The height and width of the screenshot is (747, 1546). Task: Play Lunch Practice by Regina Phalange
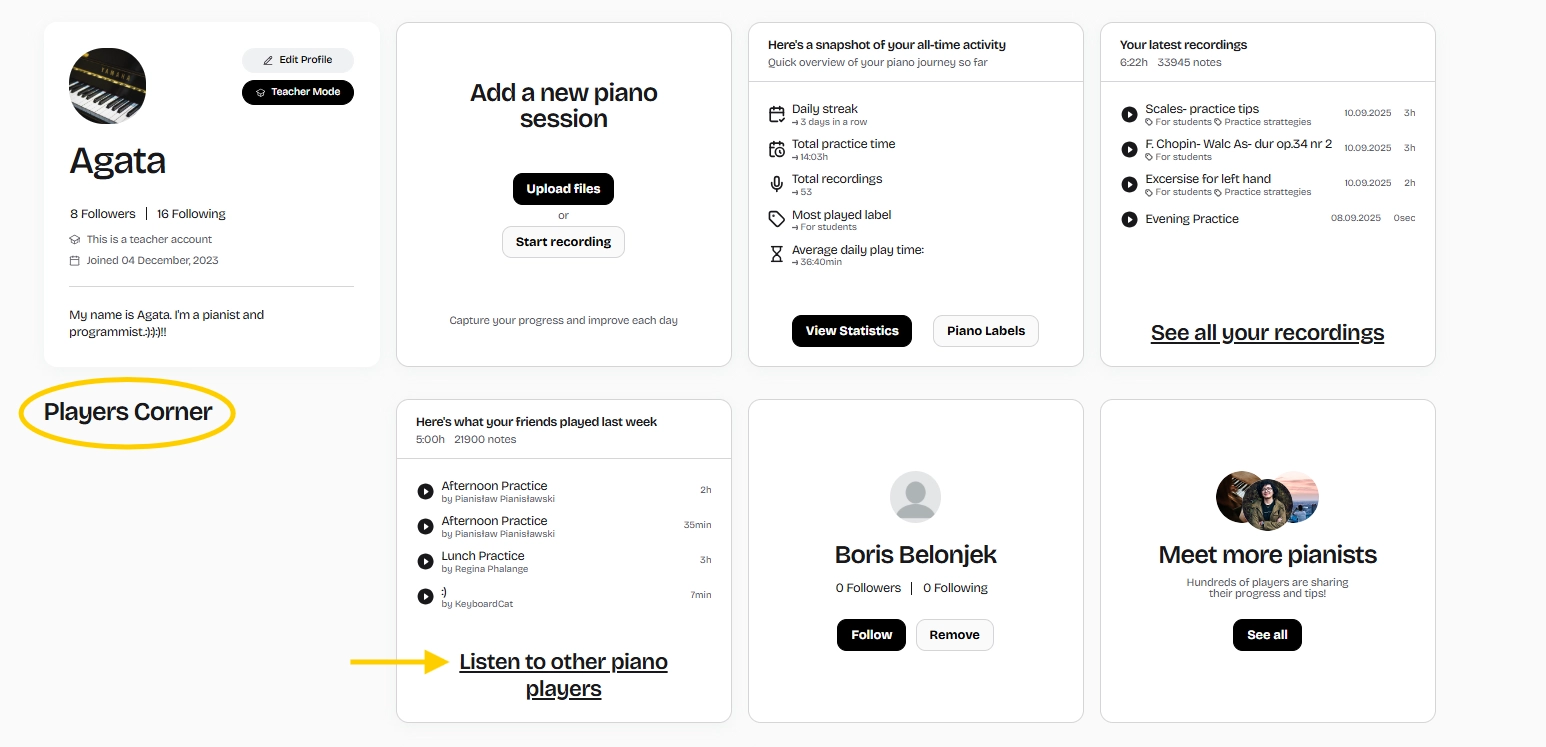pyautogui.click(x=426, y=561)
